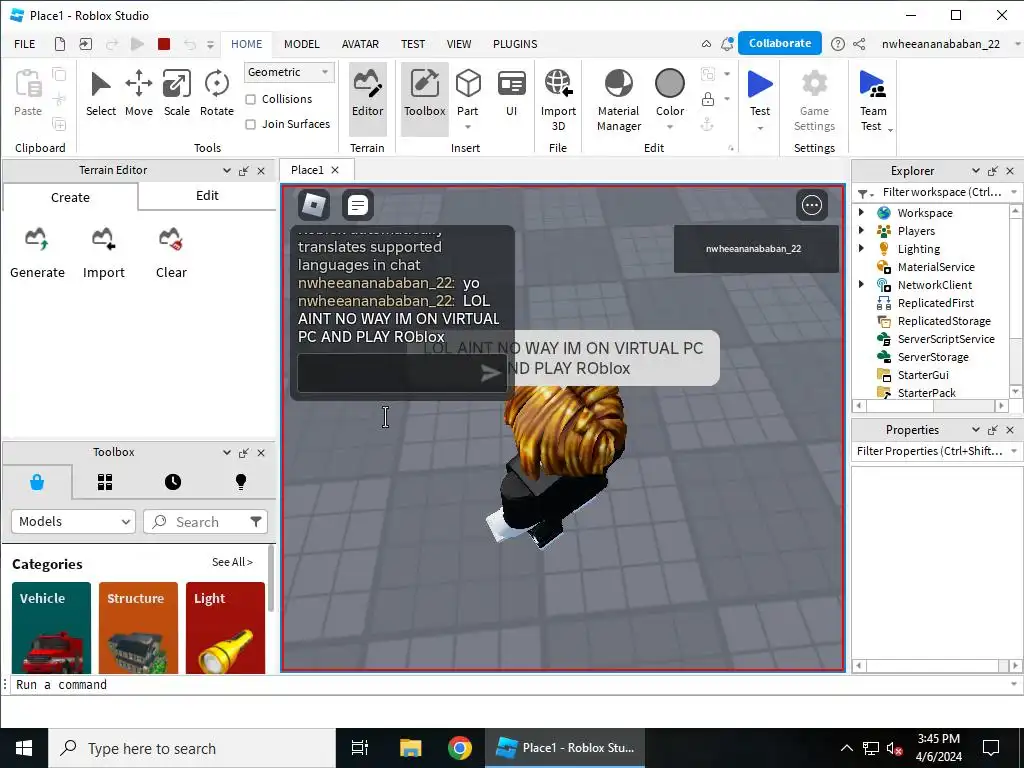Expand the Workspace tree node
The width and height of the screenshot is (1024, 768).
click(x=861, y=212)
